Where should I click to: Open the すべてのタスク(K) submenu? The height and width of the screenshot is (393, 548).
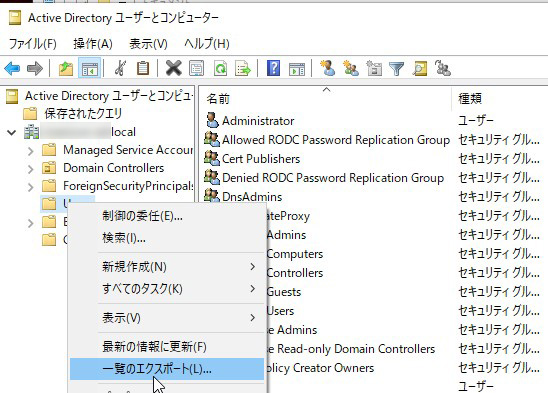tap(167, 289)
